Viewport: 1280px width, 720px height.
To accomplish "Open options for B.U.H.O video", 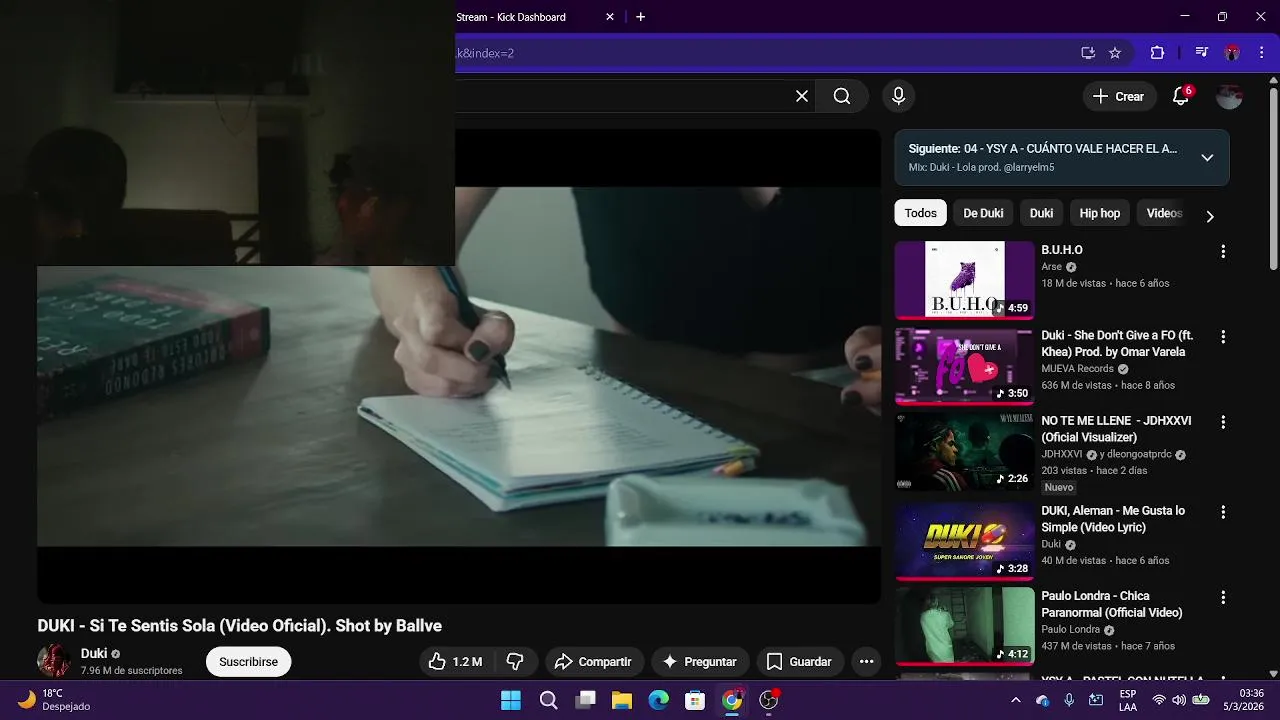I will tap(1222, 252).
